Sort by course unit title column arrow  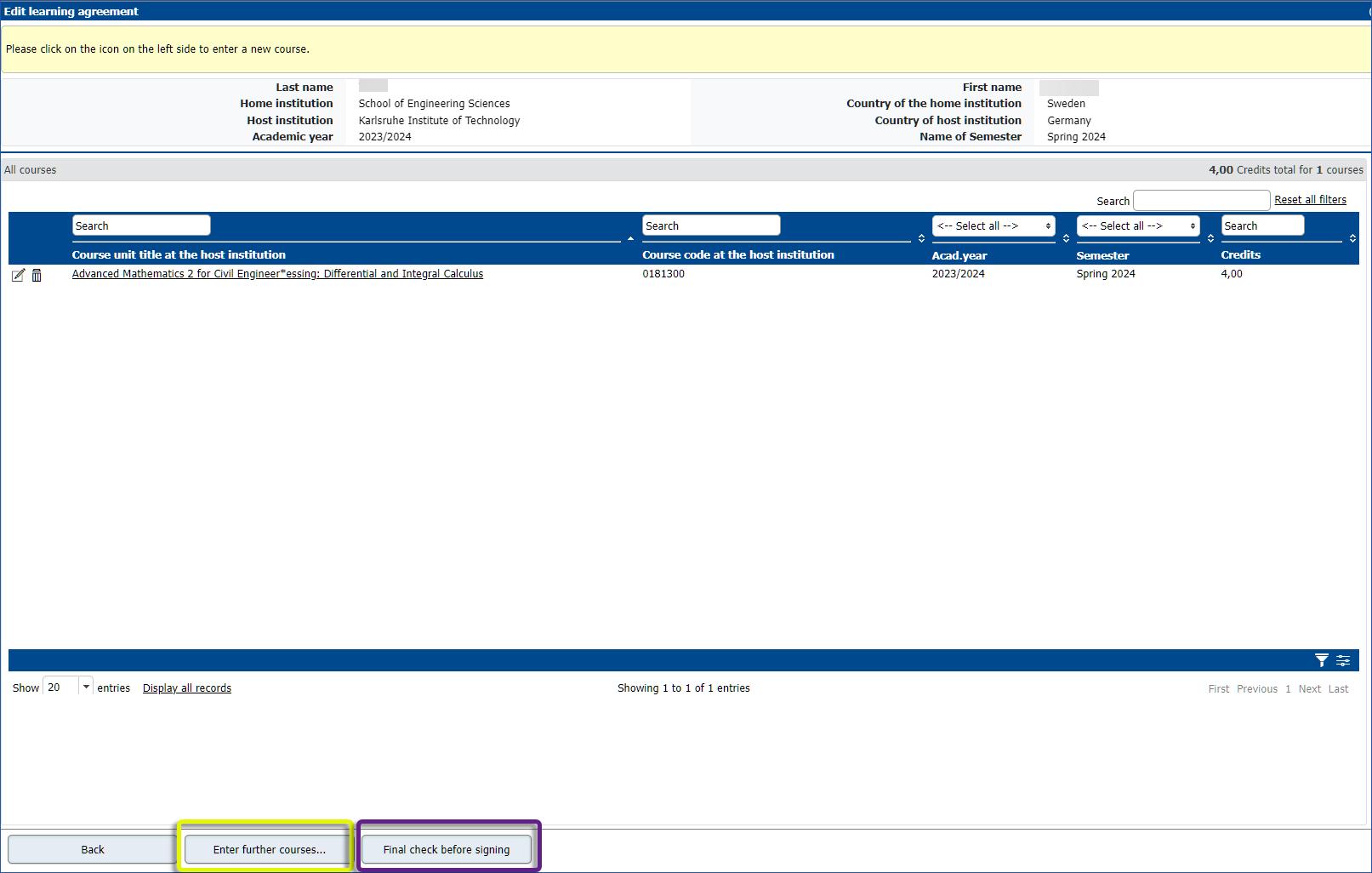click(630, 239)
